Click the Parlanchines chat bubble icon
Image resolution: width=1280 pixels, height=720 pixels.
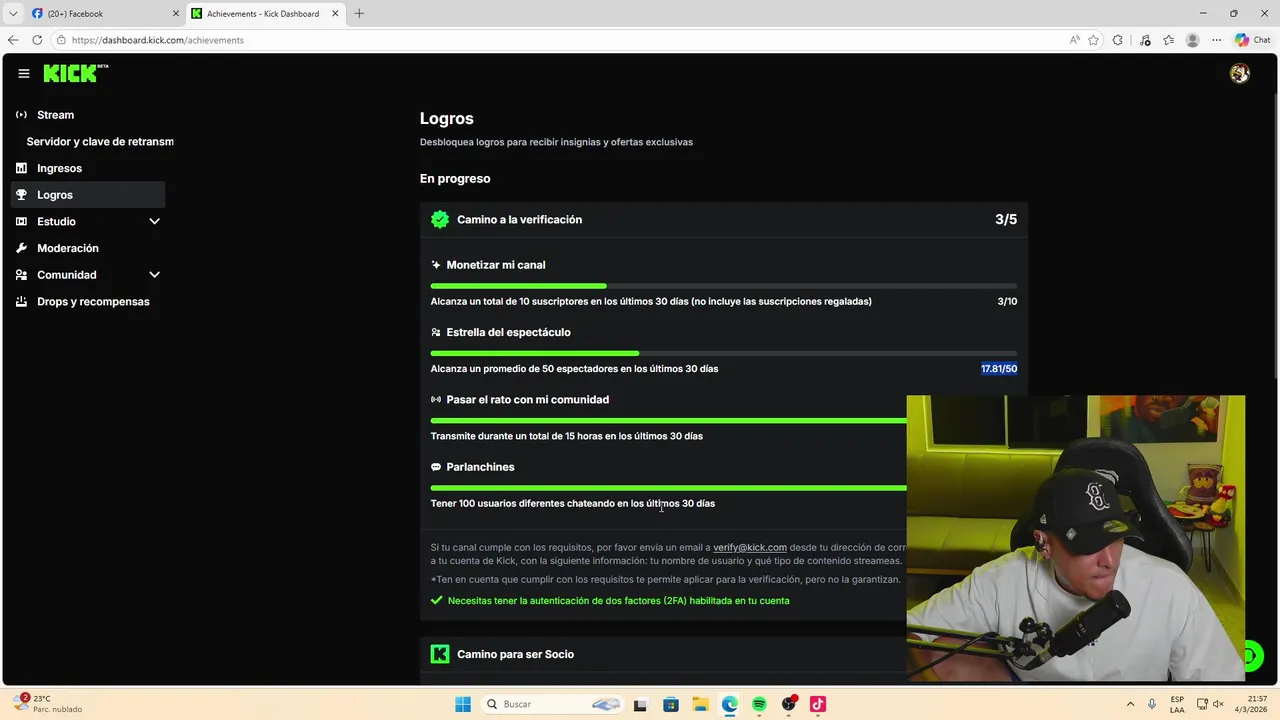(x=436, y=467)
